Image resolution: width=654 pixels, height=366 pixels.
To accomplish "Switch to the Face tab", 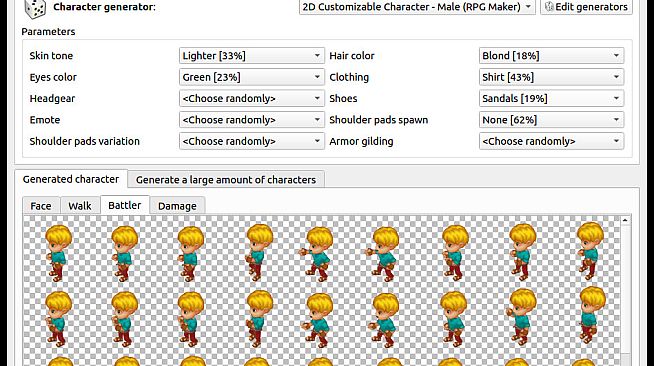I will pyautogui.click(x=41, y=206).
